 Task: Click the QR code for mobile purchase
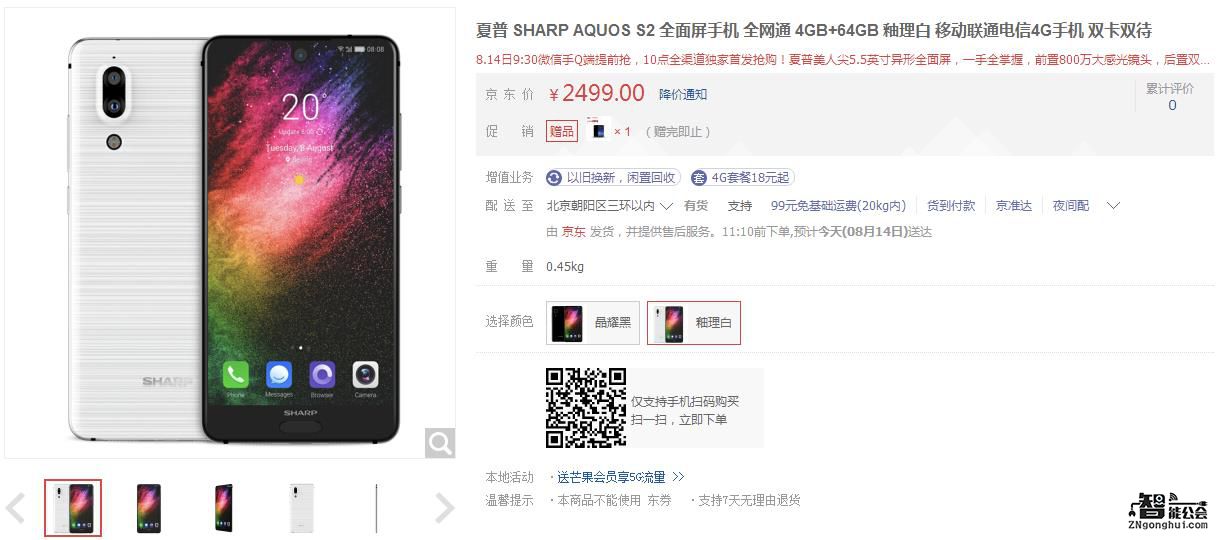tap(586, 407)
